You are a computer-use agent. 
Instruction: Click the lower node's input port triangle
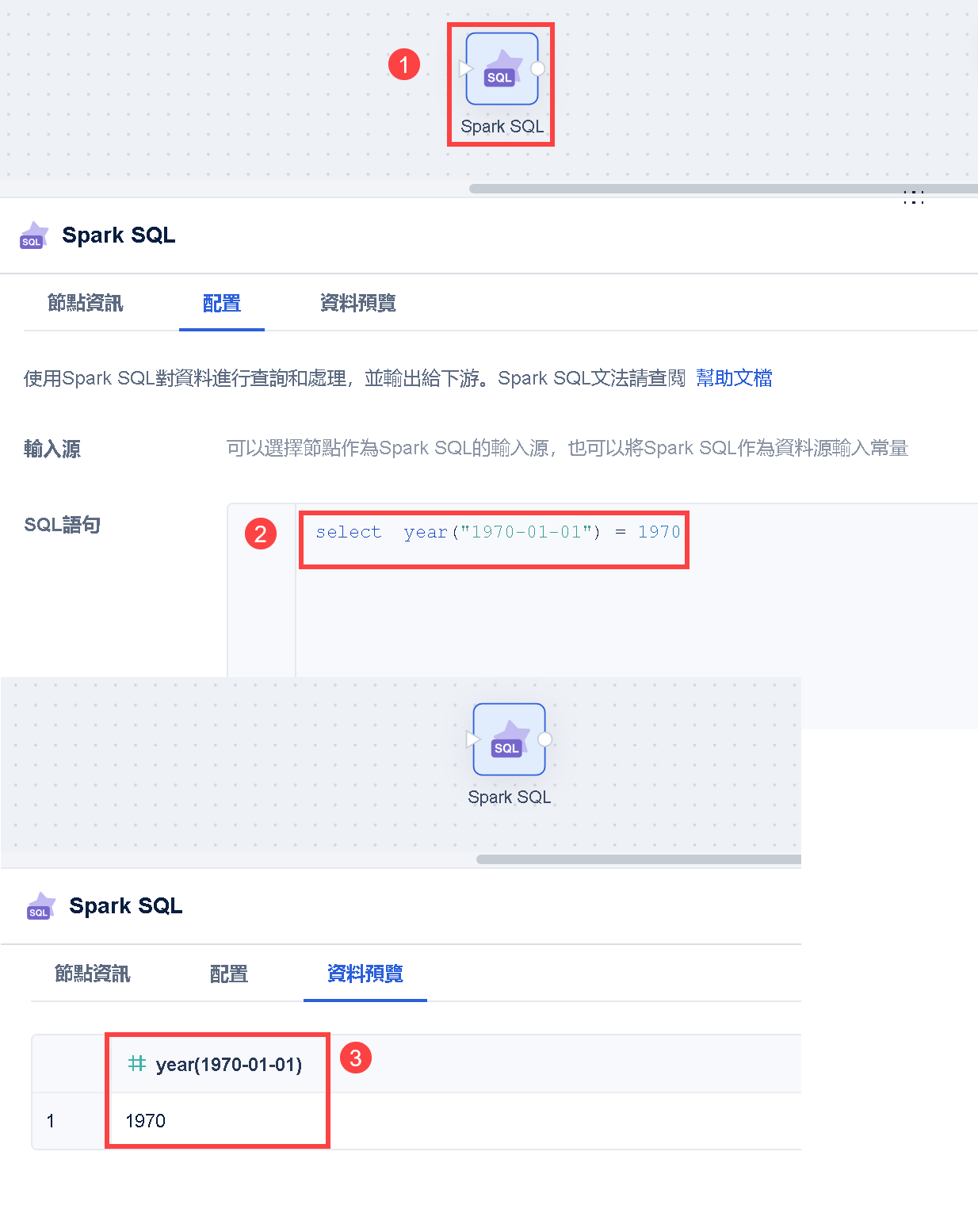coord(473,740)
